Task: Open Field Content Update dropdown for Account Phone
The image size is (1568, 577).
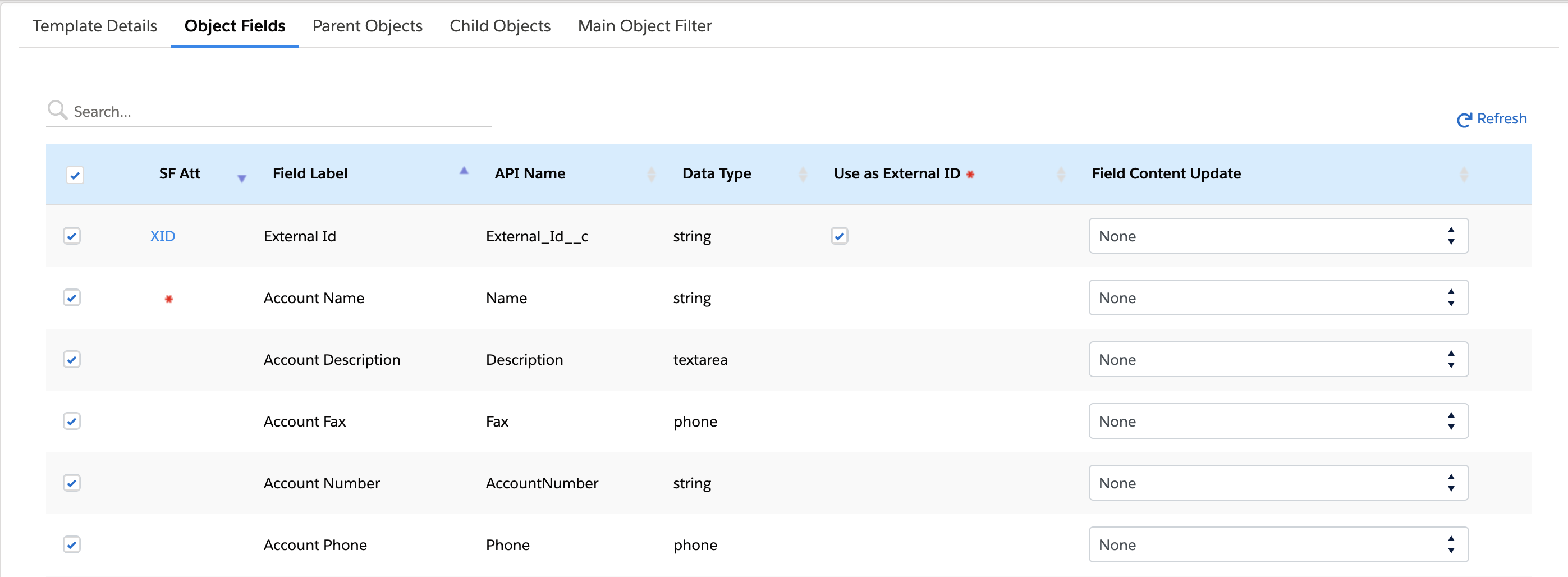Action: [x=1278, y=545]
